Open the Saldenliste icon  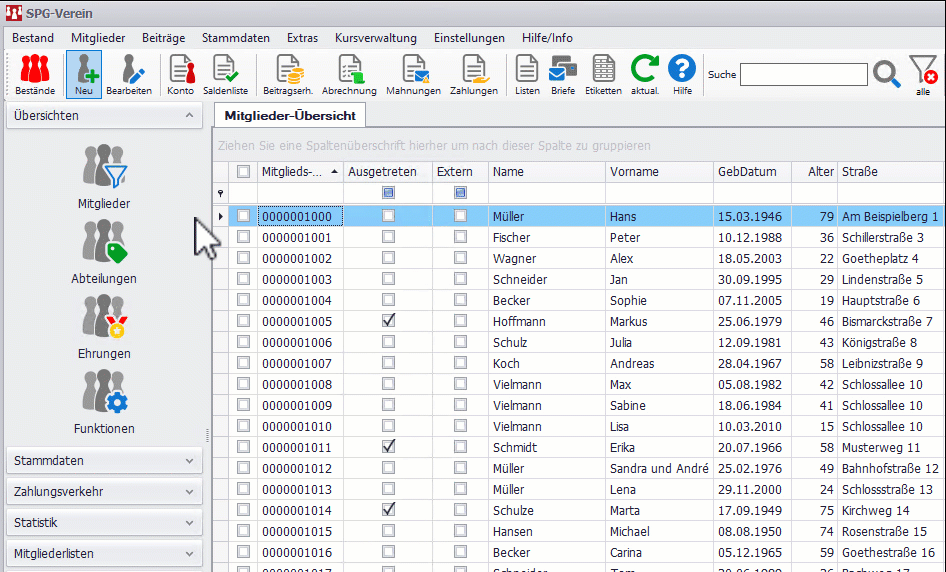(225, 75)
